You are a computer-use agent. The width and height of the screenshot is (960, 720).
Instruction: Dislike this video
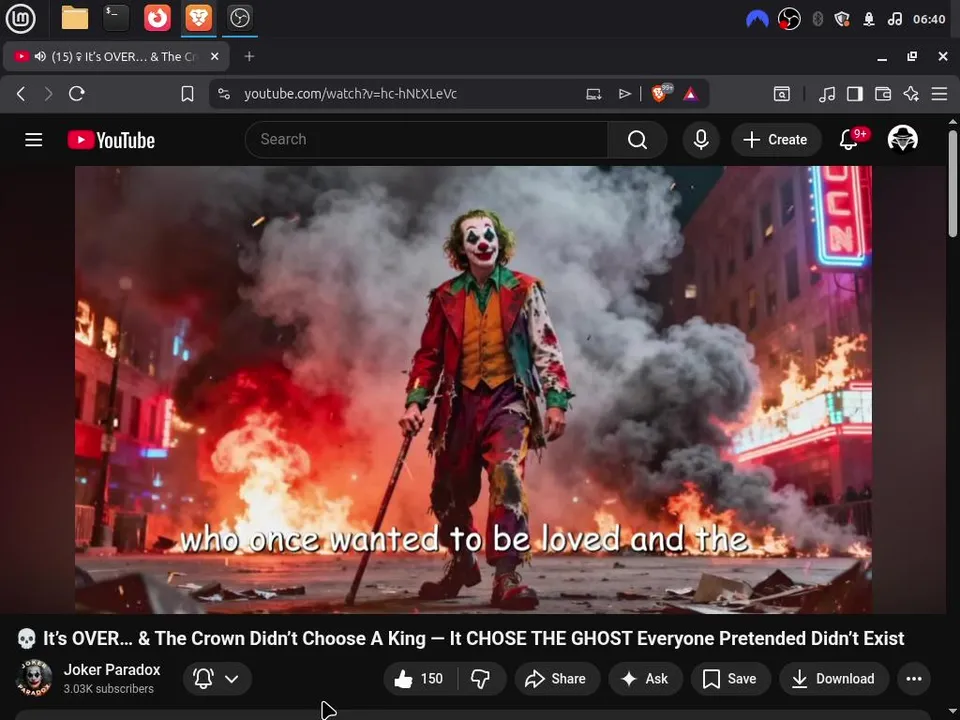click(x=481, y=678)
